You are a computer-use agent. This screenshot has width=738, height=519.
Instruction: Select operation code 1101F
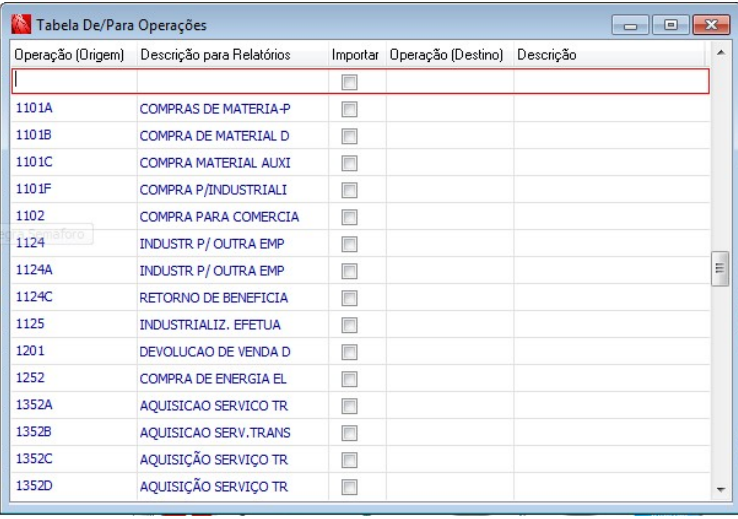click(33, 189)
